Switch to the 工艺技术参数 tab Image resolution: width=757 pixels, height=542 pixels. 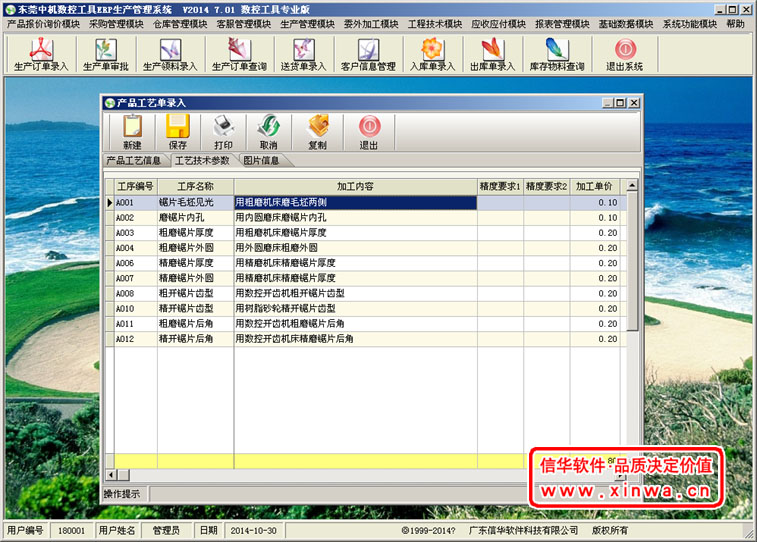coord(202,160)
